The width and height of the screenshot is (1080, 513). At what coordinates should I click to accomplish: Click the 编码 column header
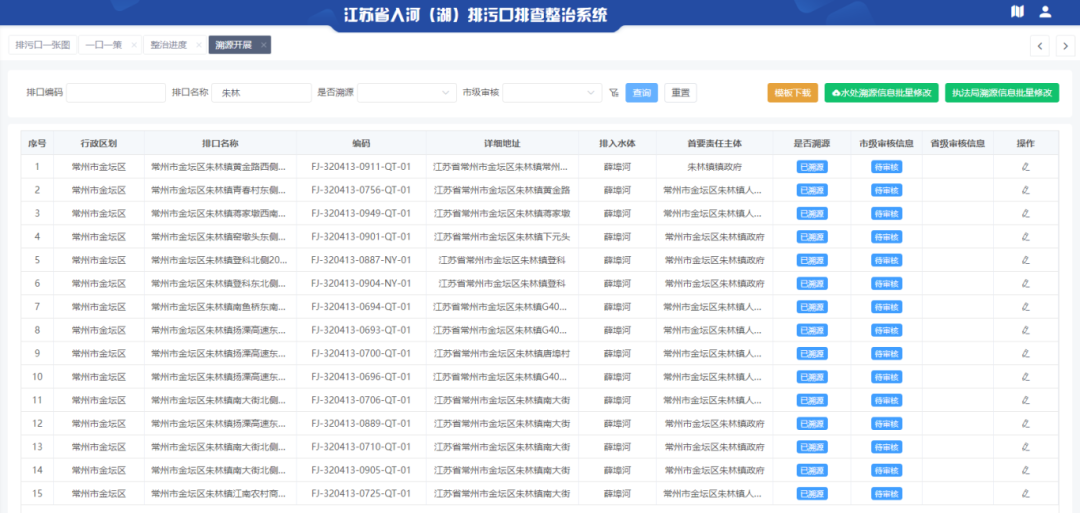[362, 143]
